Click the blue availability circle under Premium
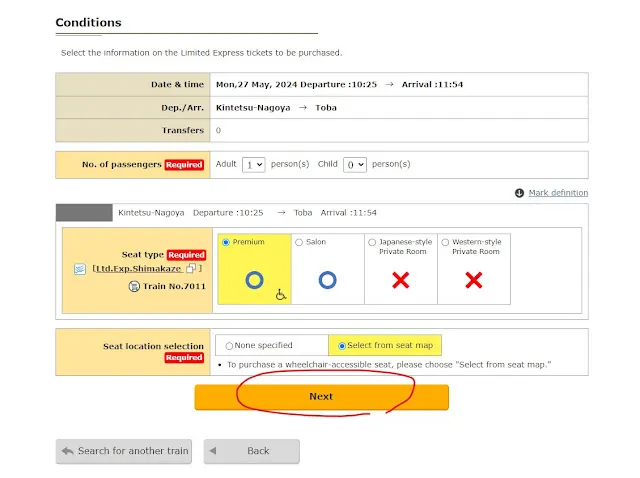Screen dimensions: 640x478 tap(254, 280)
